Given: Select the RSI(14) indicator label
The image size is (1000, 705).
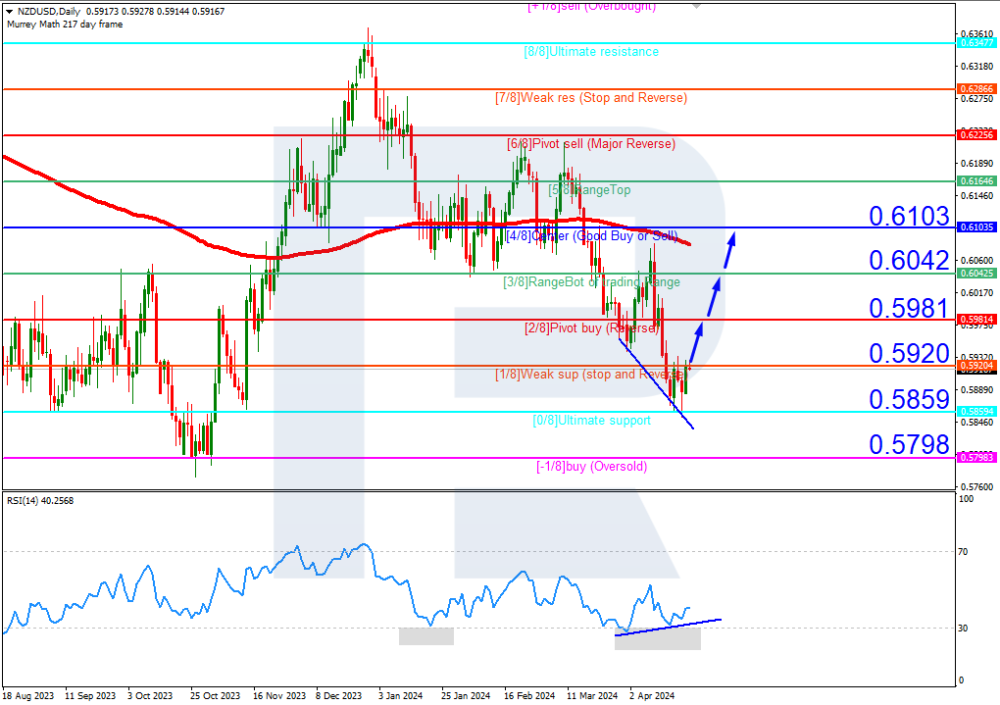Looking at the screenshot, I should click(42, 500).
